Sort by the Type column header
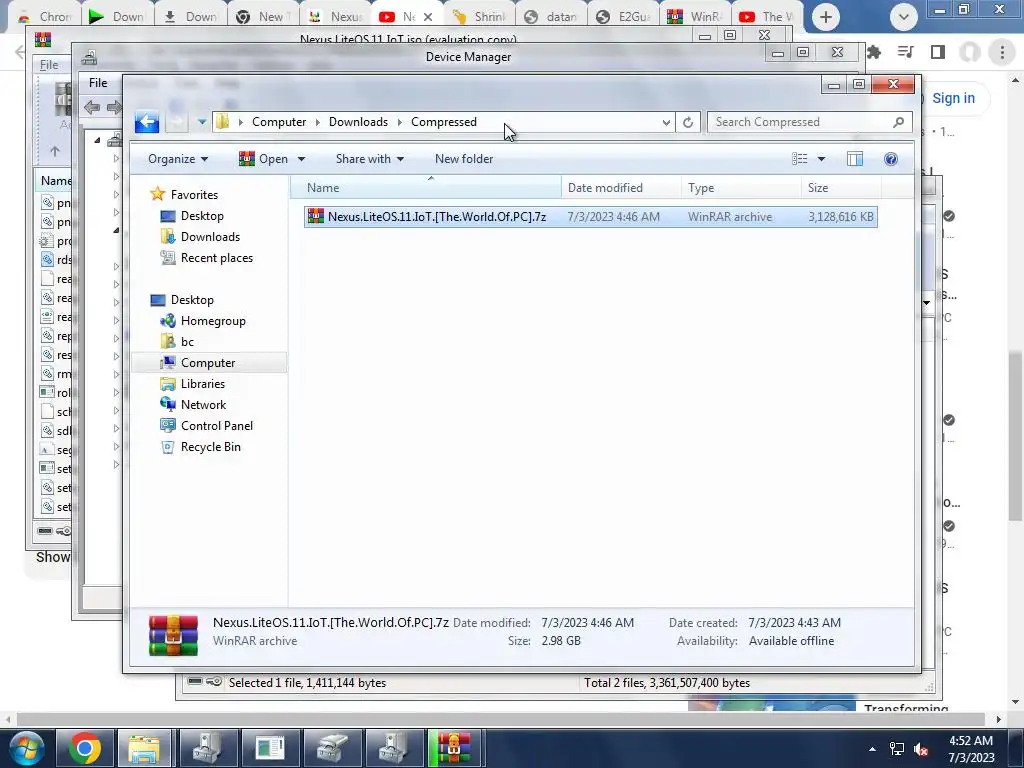The width and height of the screenshot is (1024, 768). (x=741, y=187)
